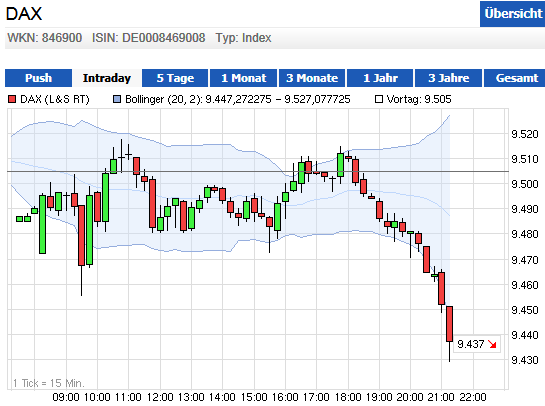Click the '1 Tick = 15 Min.' note

(x=49, y=383)
